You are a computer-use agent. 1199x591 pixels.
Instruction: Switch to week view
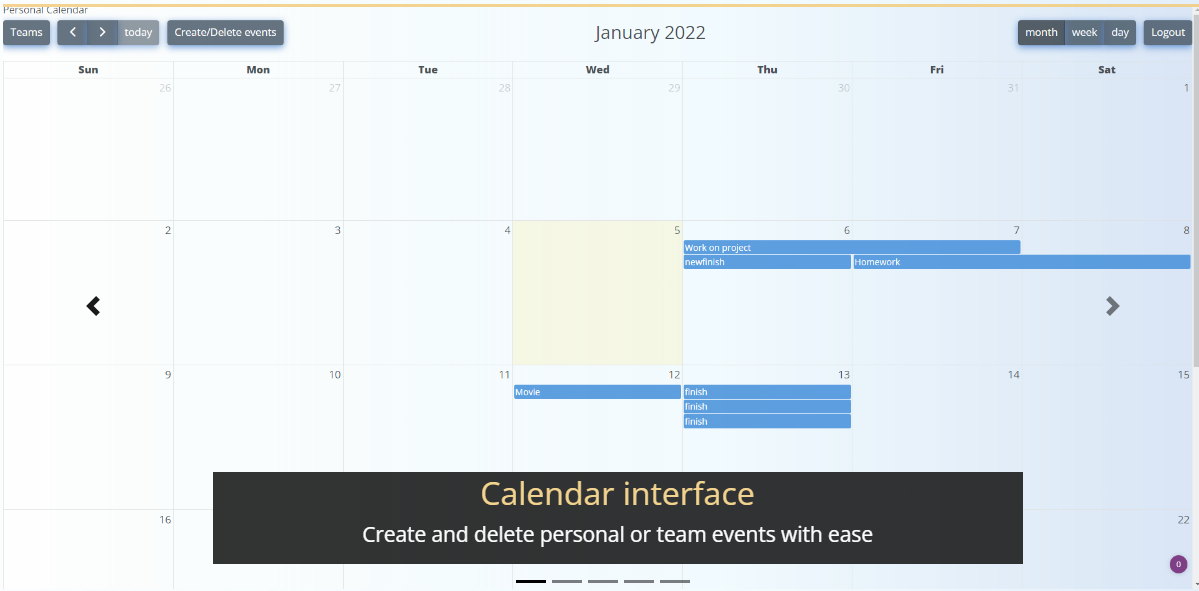[x=1084, y=32]
